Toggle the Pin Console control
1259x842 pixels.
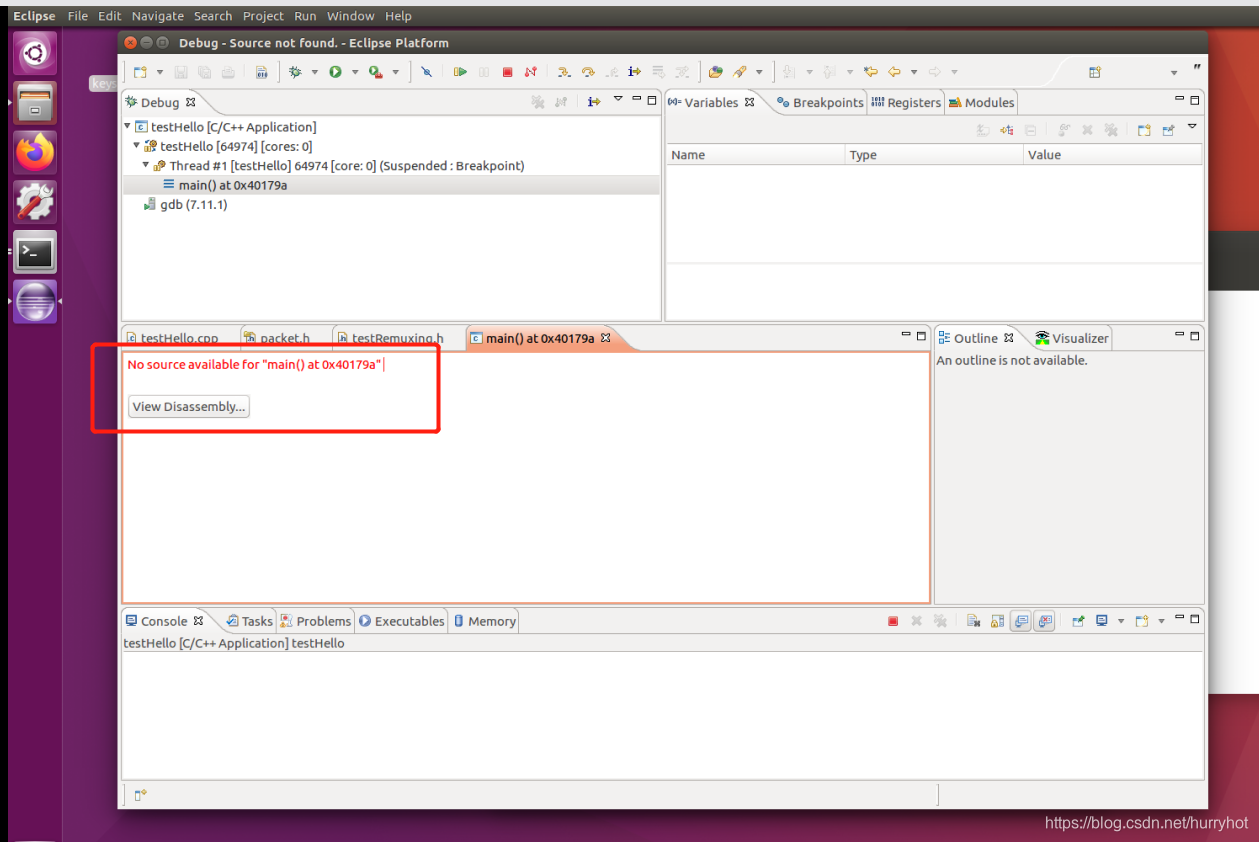pos(1079,620)
